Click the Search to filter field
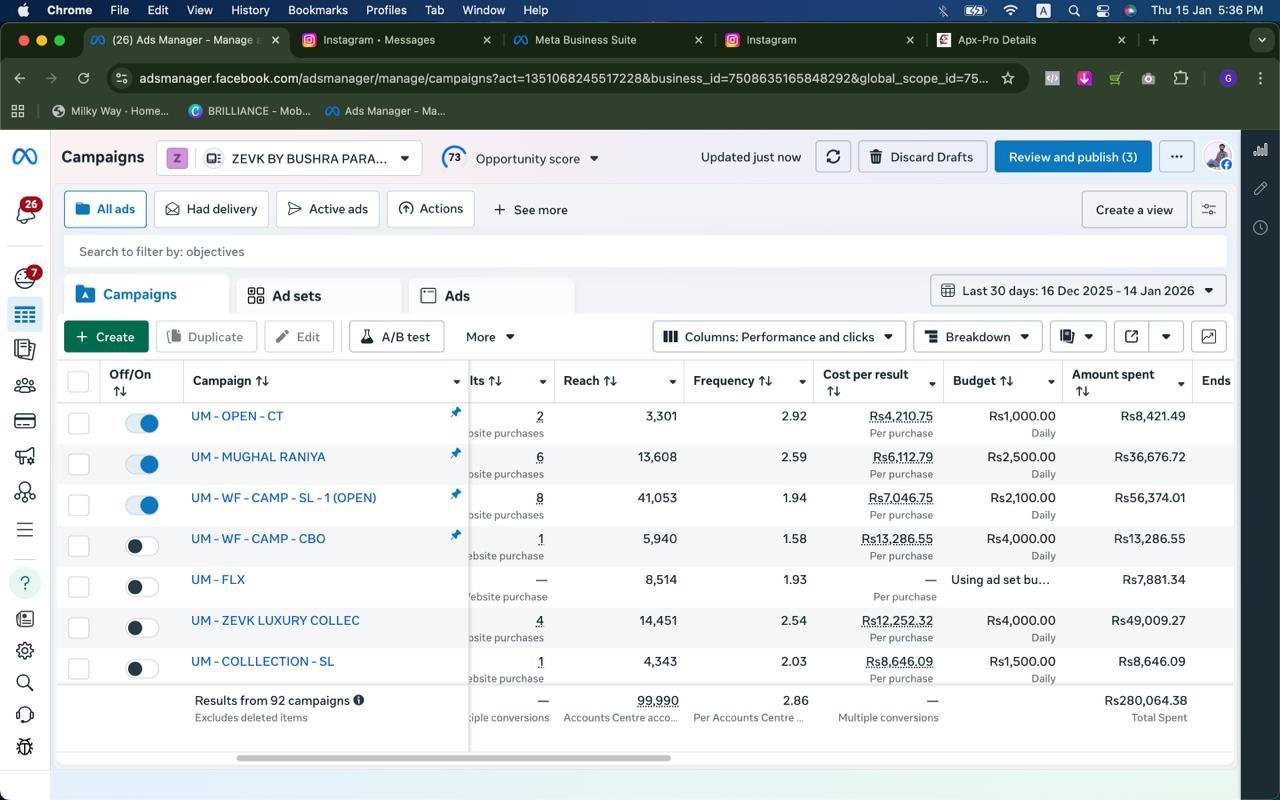 pos(645,252)
